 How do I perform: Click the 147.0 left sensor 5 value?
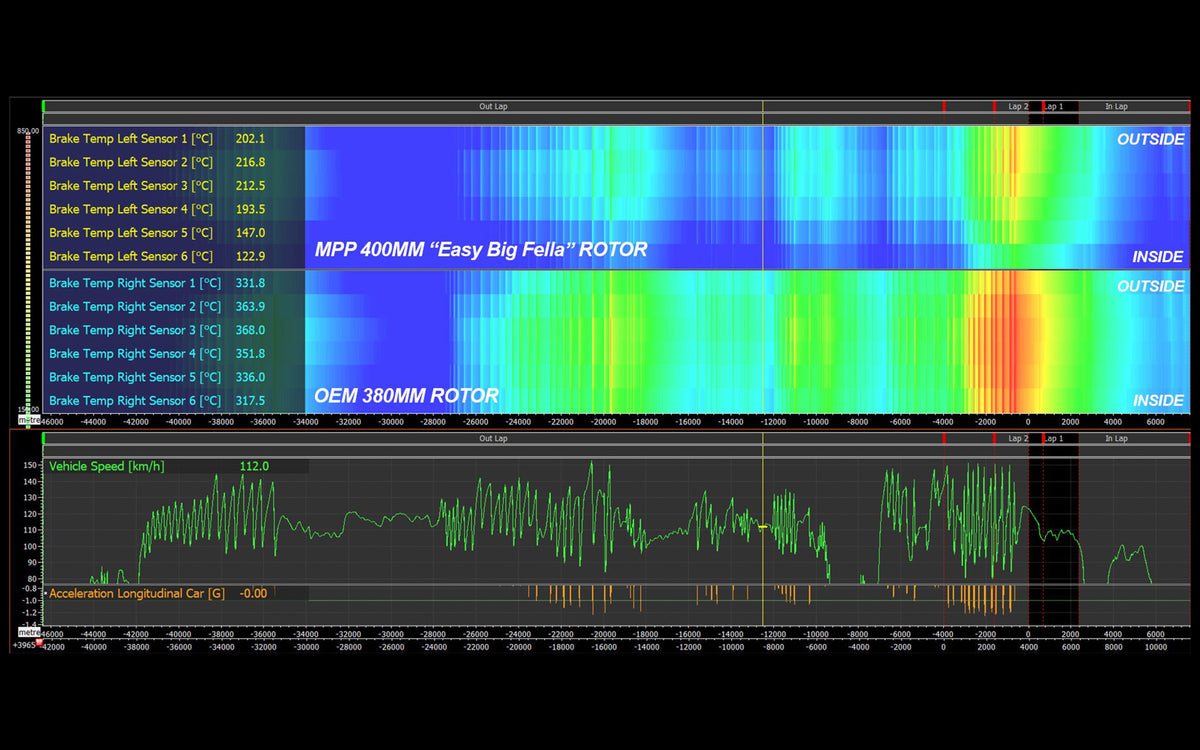point(250,233)
